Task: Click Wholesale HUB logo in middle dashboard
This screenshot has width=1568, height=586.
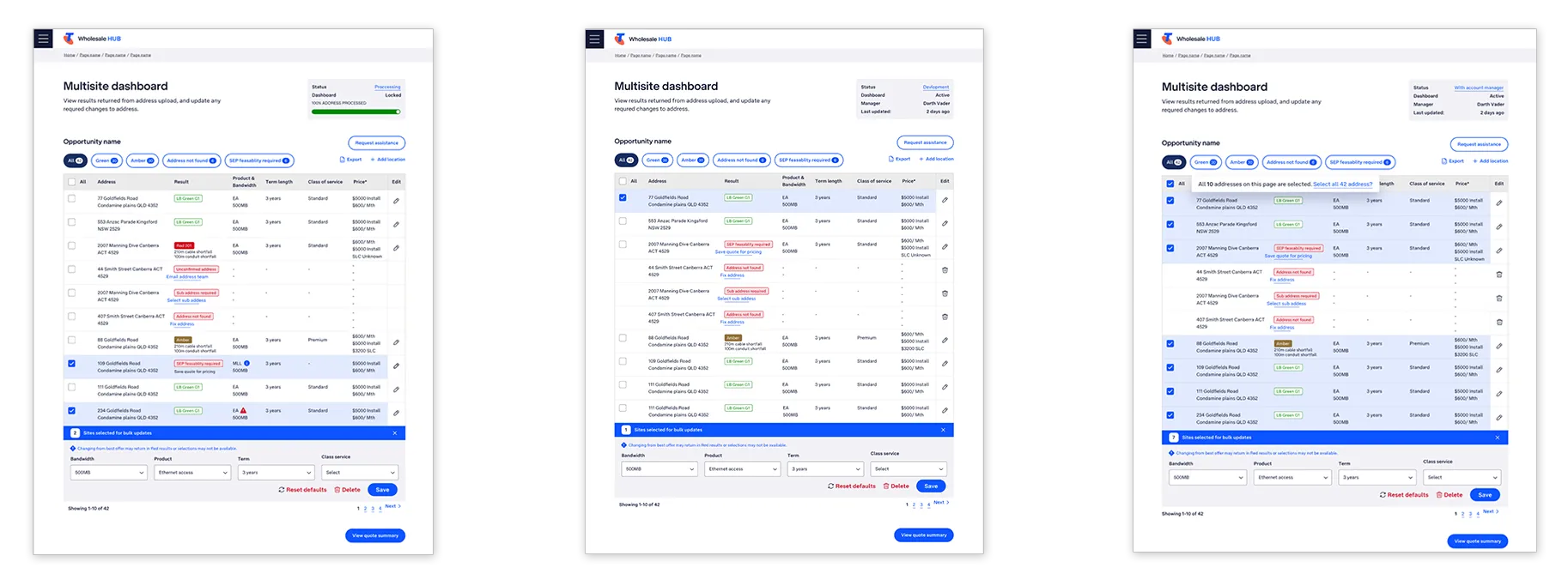Action: (x=643, y=39)
